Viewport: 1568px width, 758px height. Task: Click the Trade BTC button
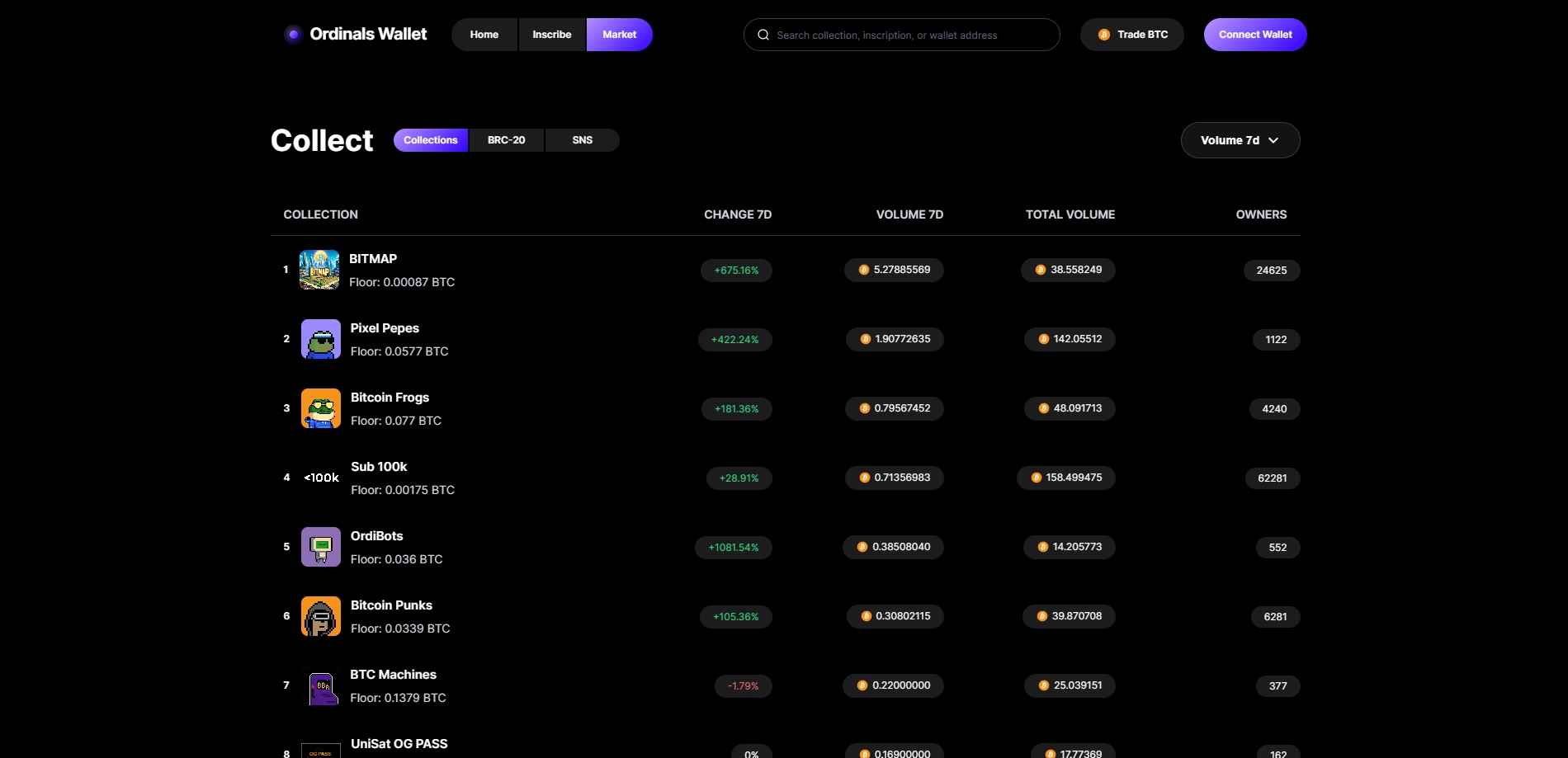pos(1132,35)
